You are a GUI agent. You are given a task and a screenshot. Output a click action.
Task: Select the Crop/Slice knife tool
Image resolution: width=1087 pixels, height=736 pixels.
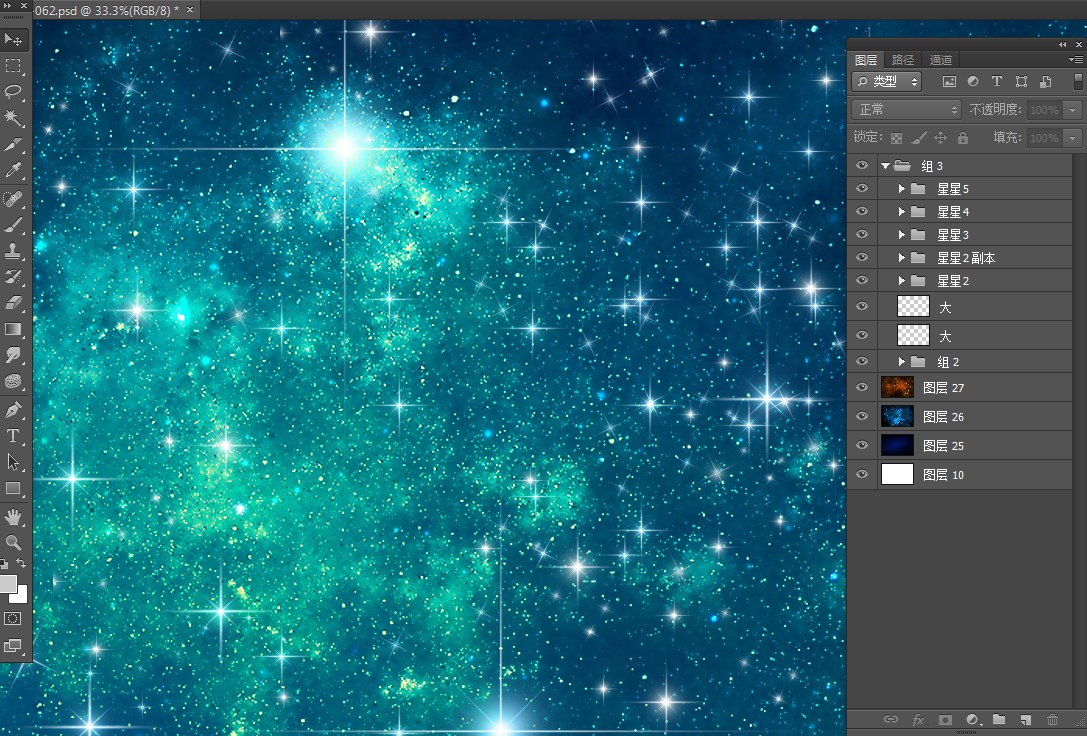[x=13, y=144]
